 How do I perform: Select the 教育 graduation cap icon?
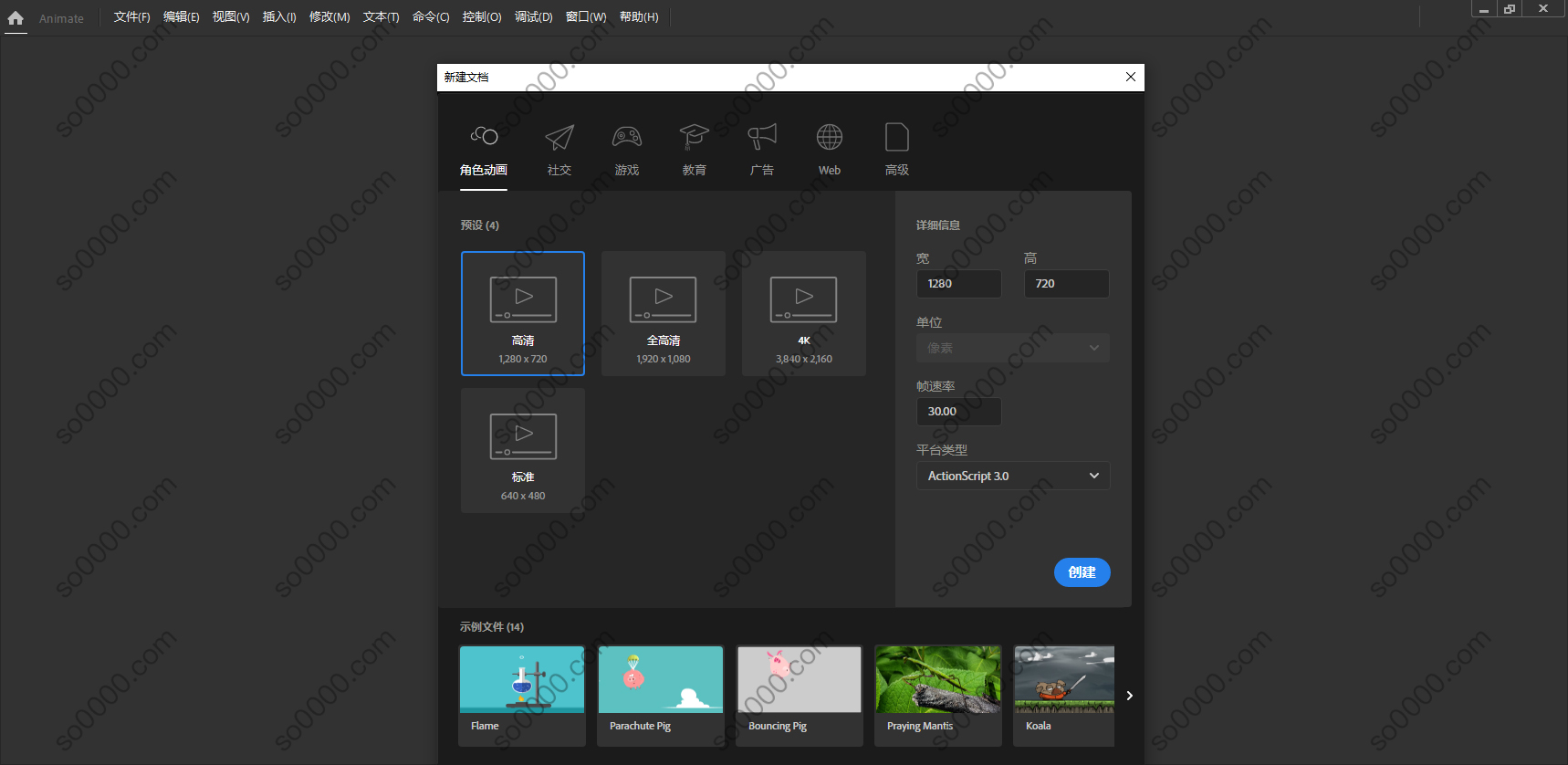(x=694, y=137)
